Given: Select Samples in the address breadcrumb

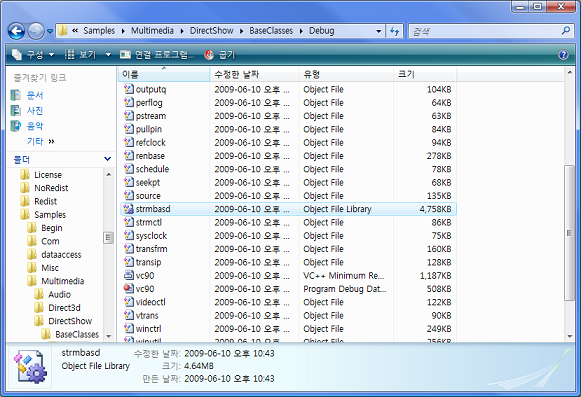Looking at the screenshot, I should point(99,31).
